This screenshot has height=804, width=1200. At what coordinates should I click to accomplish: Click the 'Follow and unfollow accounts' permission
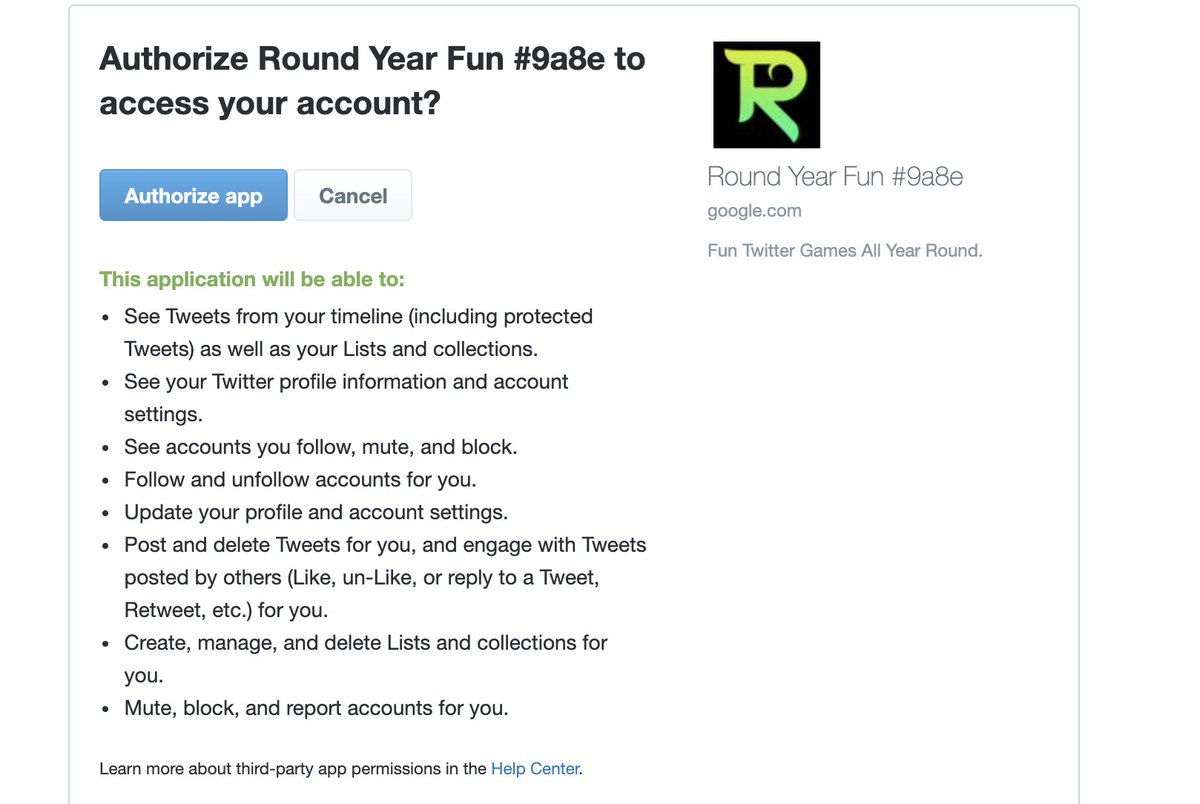[300, 480]
